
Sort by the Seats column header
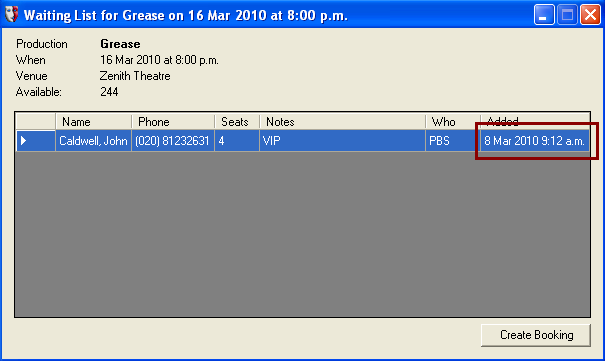click(237, 122)
